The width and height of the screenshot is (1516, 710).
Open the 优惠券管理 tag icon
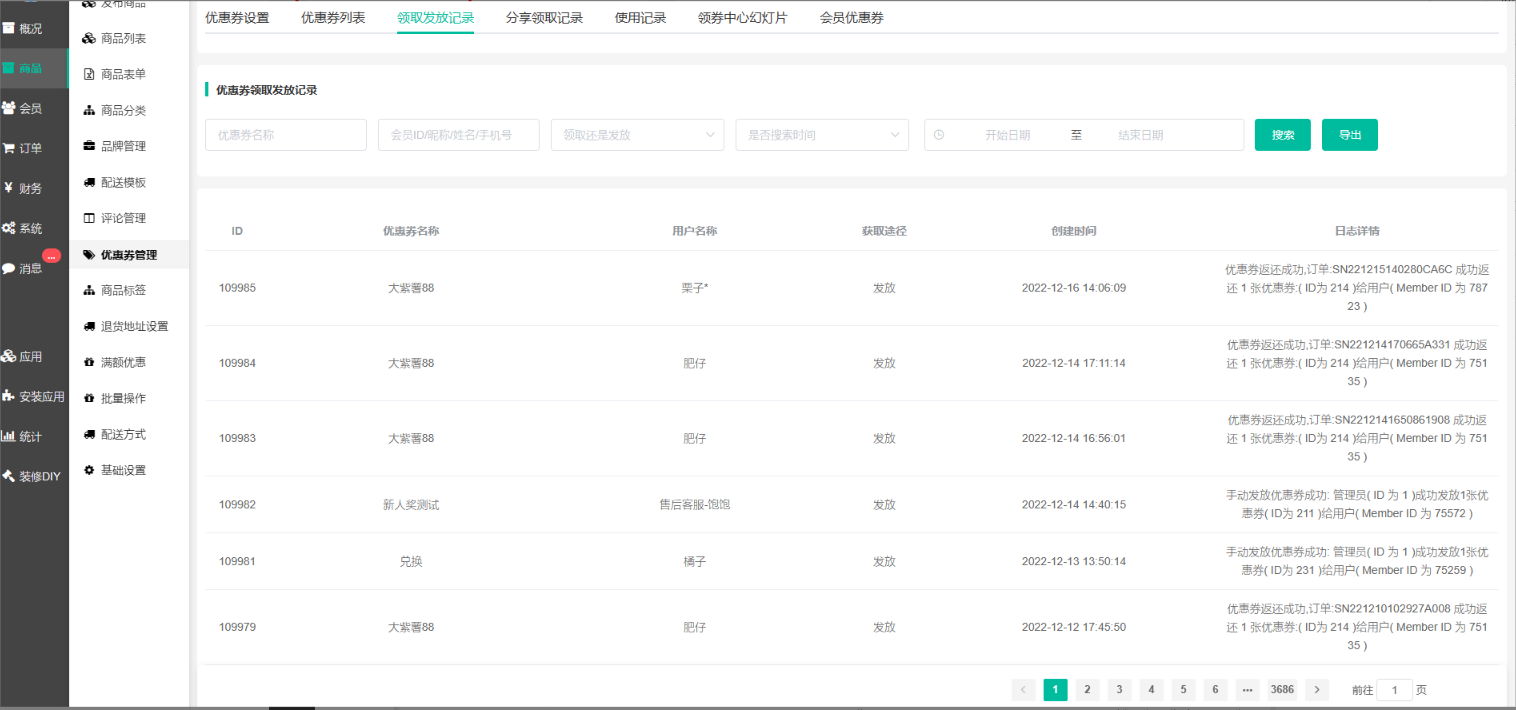tap(89, 255)
